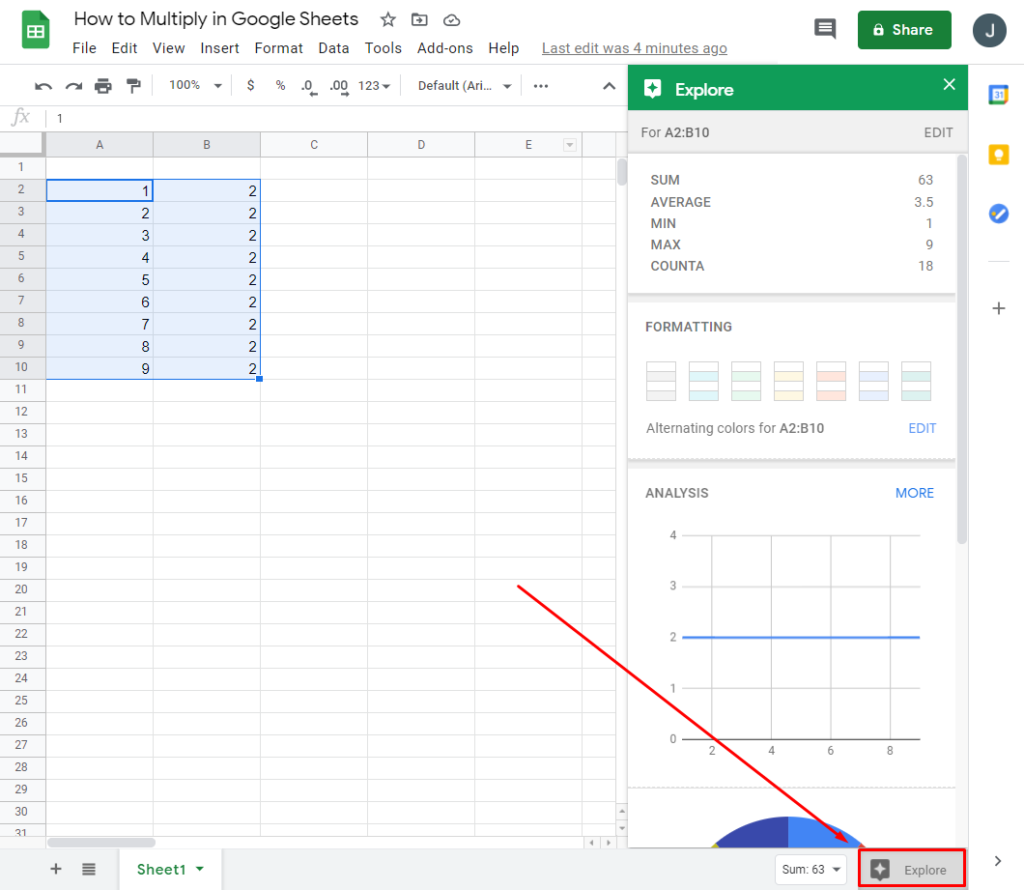
Task: Click the Print icon
Action: coord(103,85)
